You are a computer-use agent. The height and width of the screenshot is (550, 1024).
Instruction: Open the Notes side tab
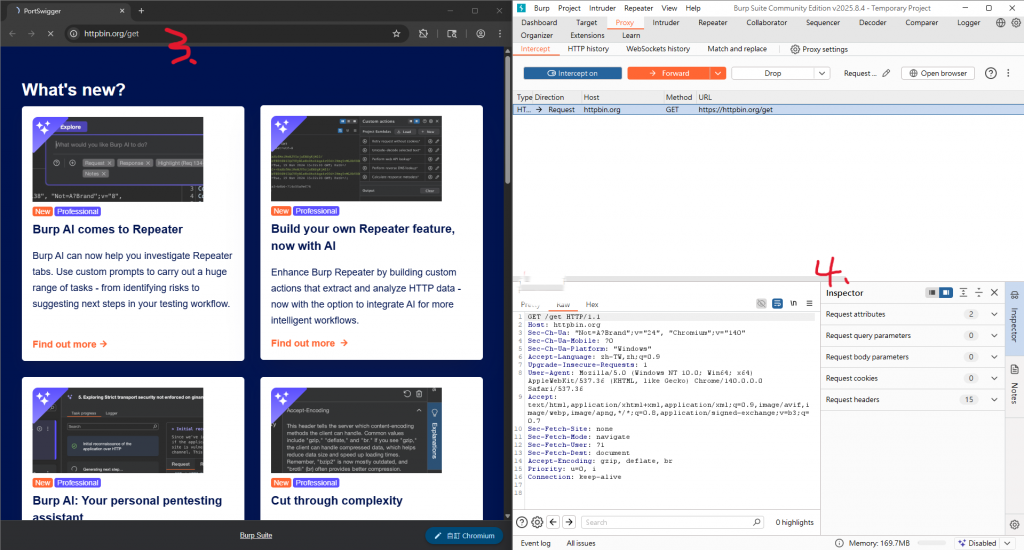1014,385
